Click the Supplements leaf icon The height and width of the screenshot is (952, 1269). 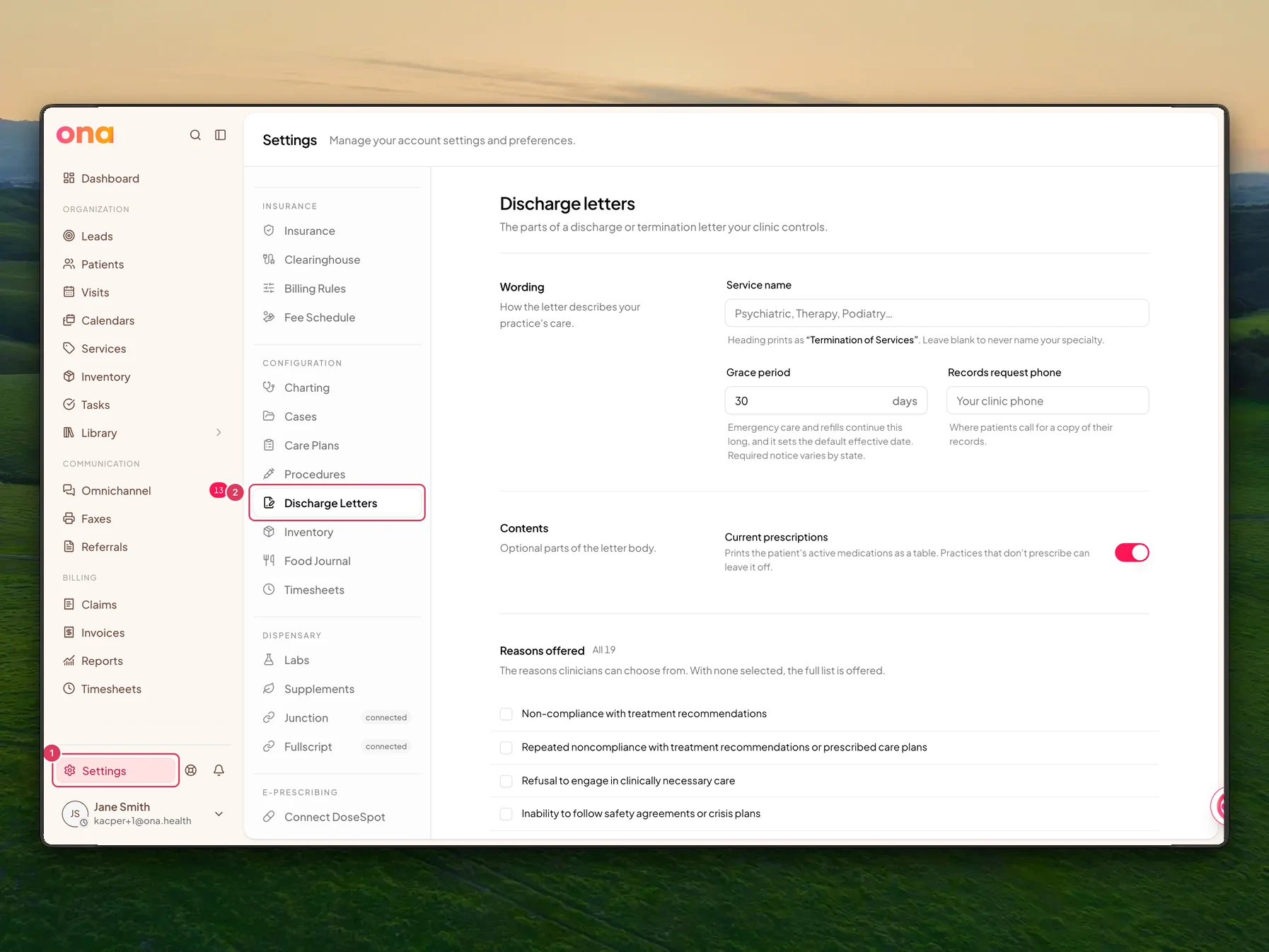point(269,688)
